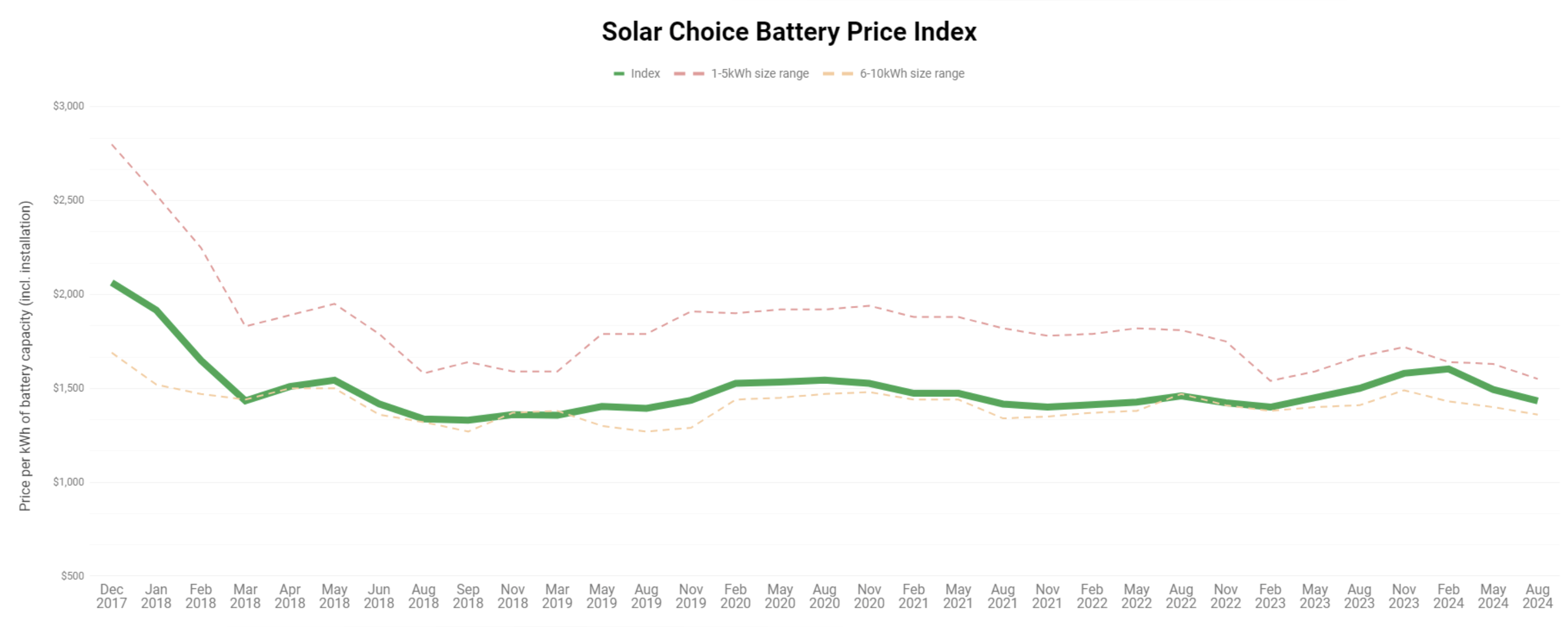The height and width of the screenshot is (627, 1568).
Task: Click the orange dashed 6-10kWh legend swatch
Action: [x=838, y=74]
